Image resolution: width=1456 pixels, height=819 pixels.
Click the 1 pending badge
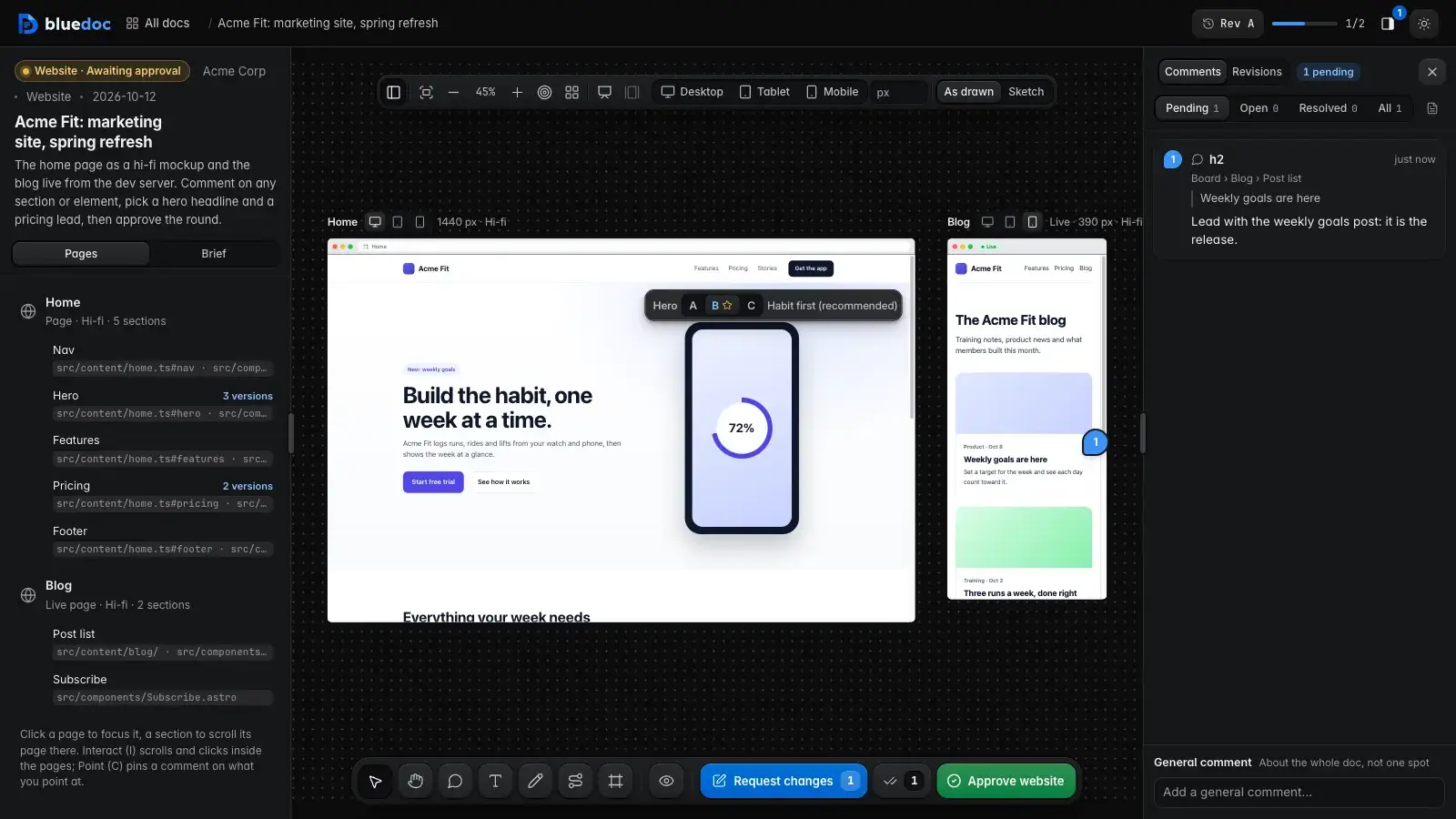[x=1328, y=72]
